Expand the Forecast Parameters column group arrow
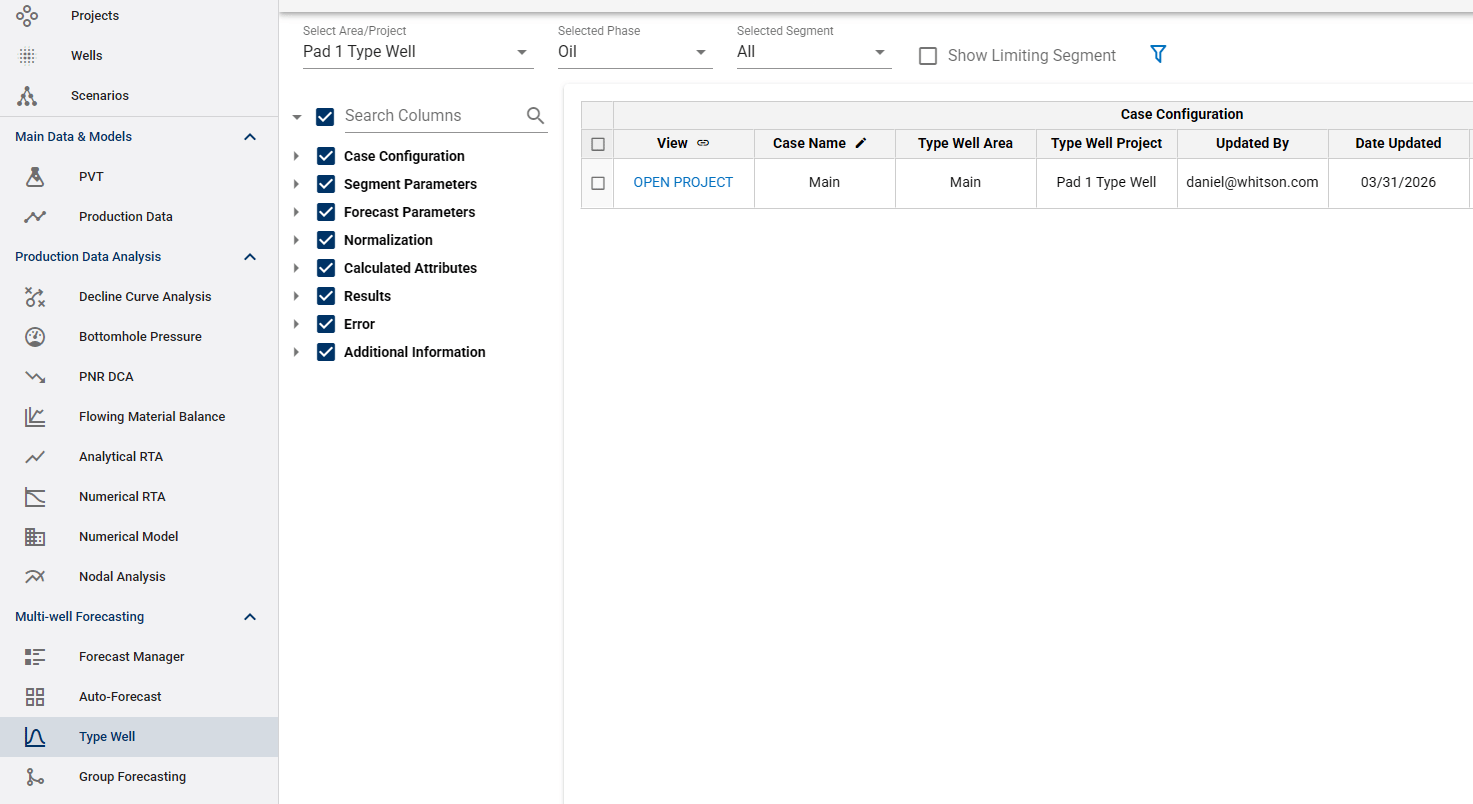This screenshot has width=1473, height=804. coord(296,212)
